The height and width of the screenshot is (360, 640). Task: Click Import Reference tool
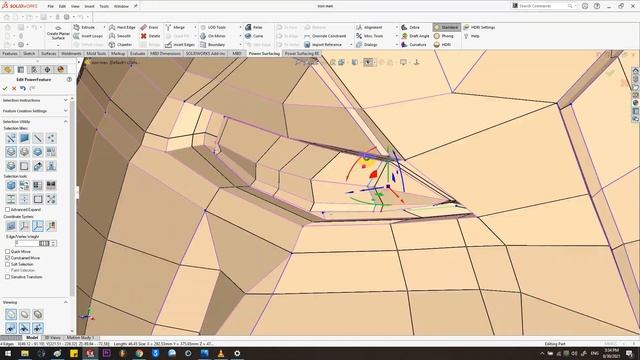tap(323, 44)
